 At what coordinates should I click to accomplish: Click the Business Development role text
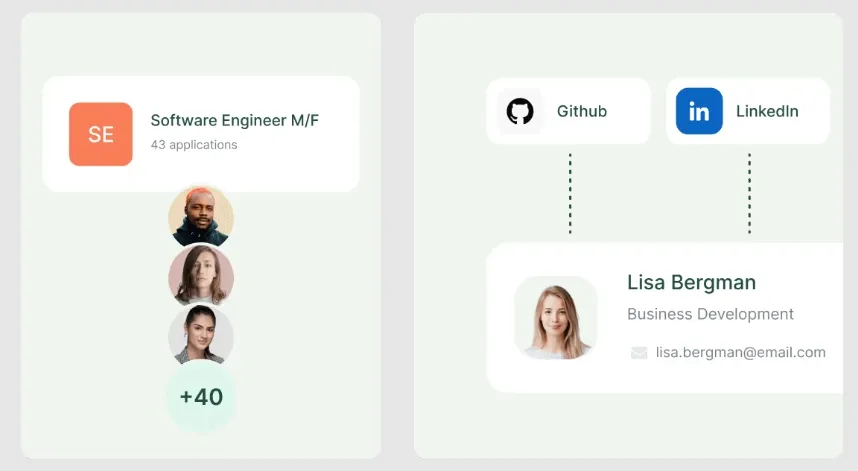[710, 314]
